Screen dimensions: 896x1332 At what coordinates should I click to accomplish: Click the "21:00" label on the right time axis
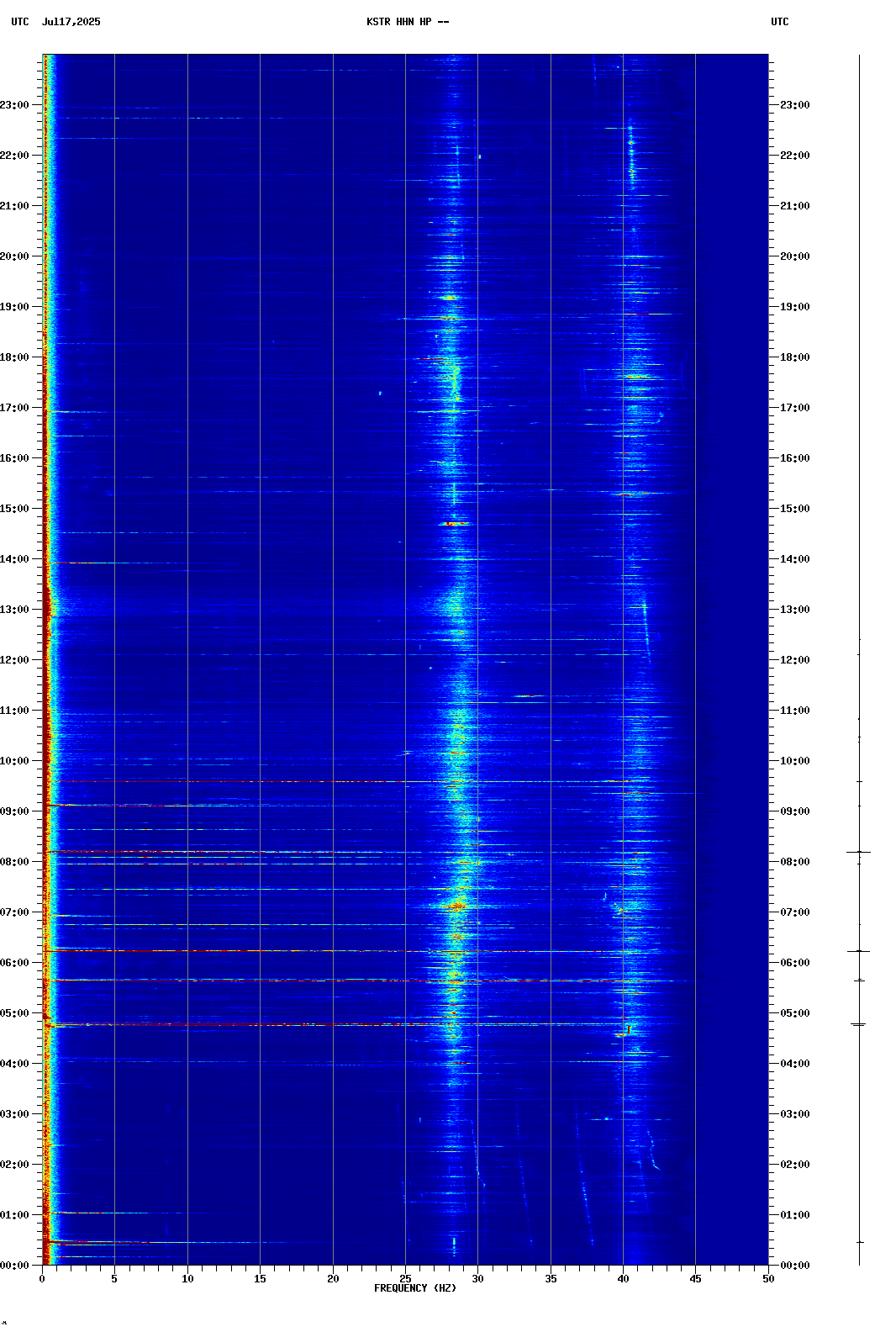click(x=795, y=206)
